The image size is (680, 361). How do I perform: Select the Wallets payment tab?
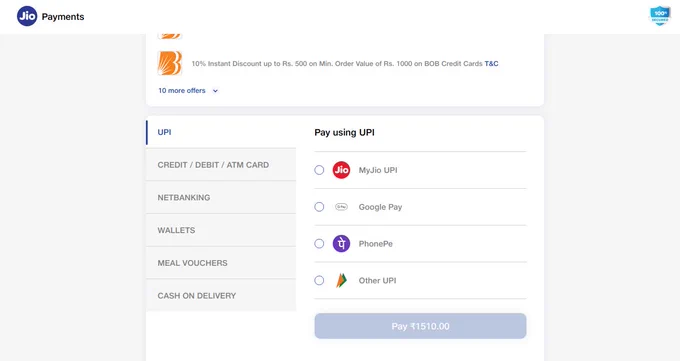point(221,230)
